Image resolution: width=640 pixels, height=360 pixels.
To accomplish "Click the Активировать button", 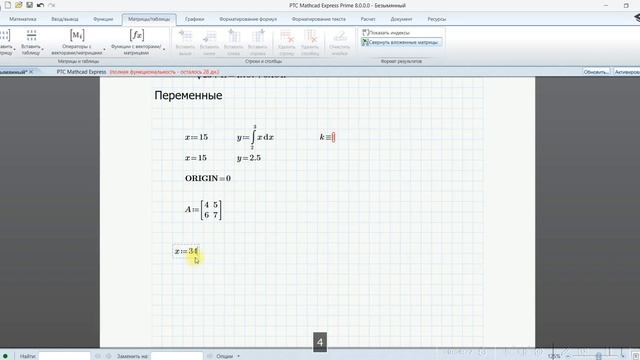I will click(627, 72).
